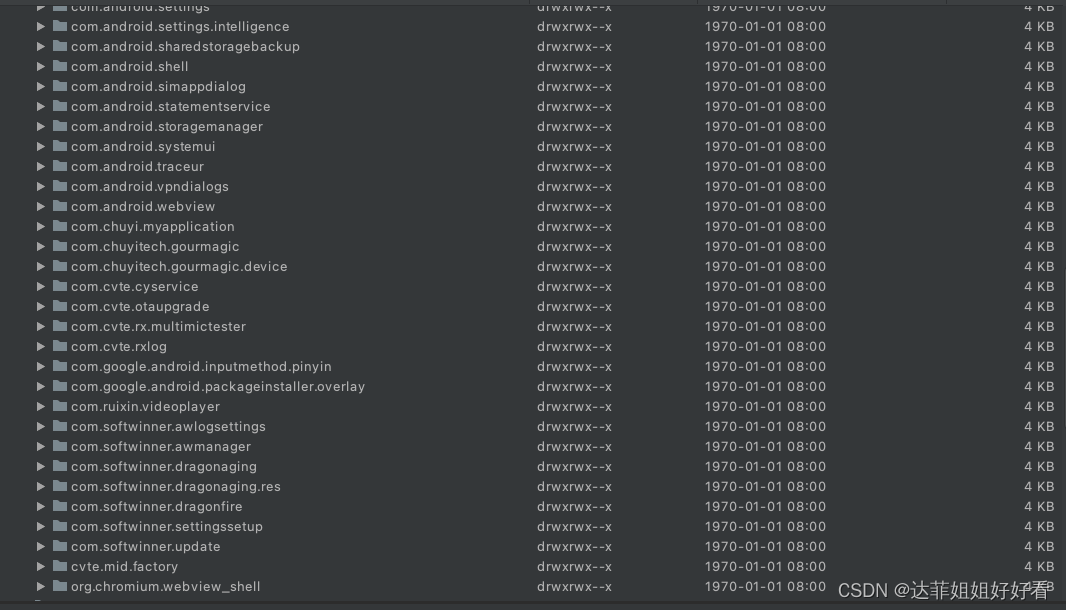Click the cvte.mid.factory folder icon

[x=60, y=566]
